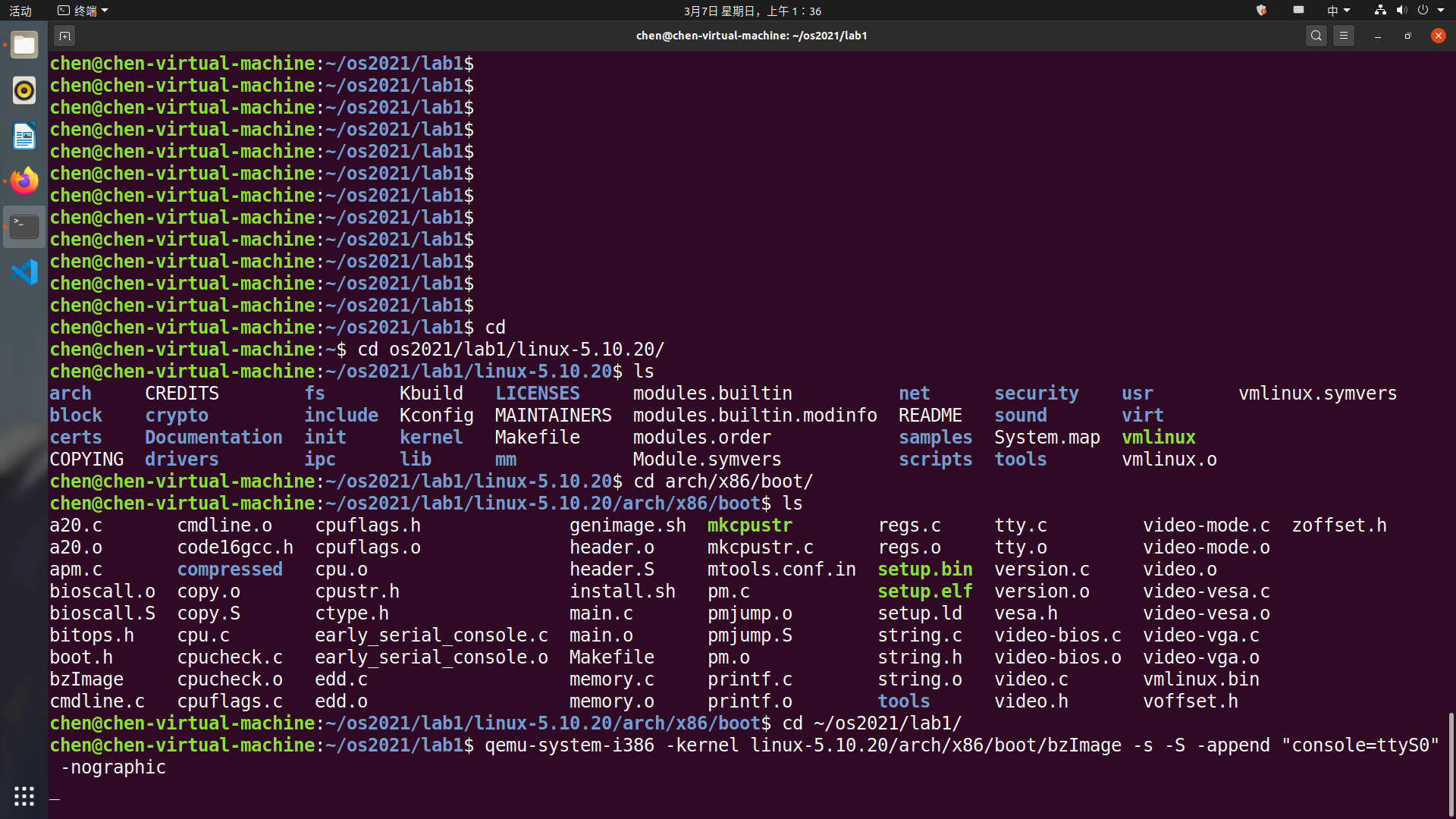
Task: Click the Terminal icon in the dock
Action: click(24, 227)
